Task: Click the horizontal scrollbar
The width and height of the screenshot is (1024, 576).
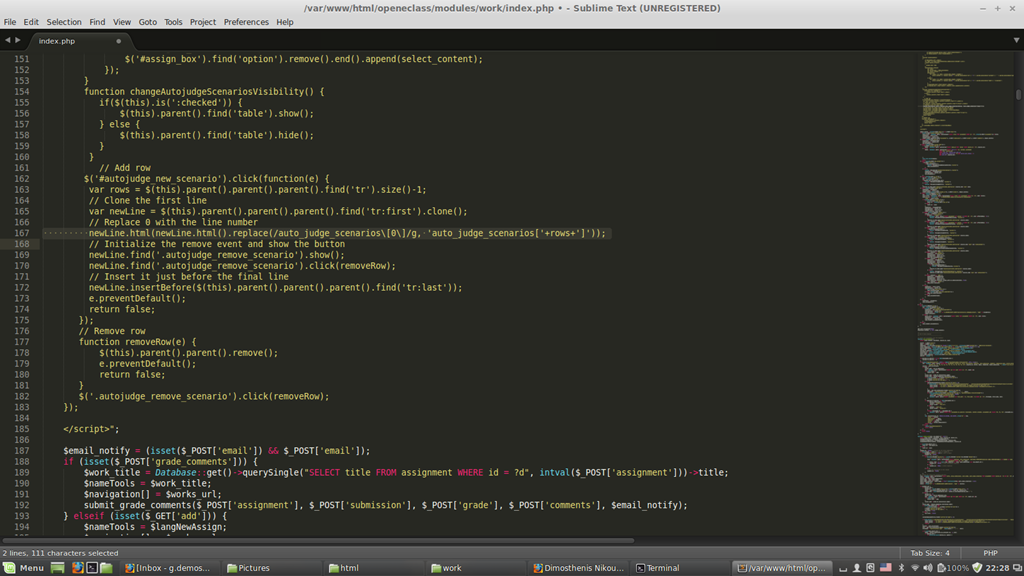Action: [318, 541]
